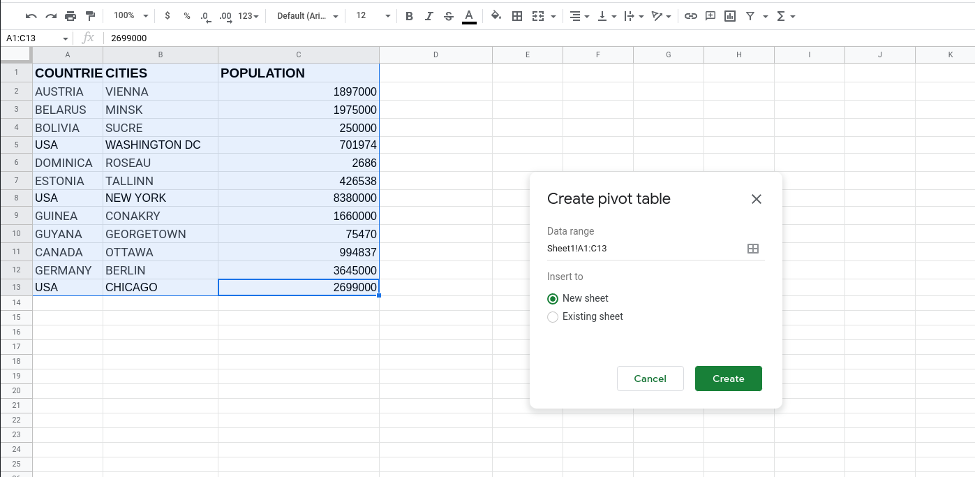Close the Create pivot table dialog
The height and width of the screenshot is (477, 977).
pyautogui.click(x=756, y=199)
